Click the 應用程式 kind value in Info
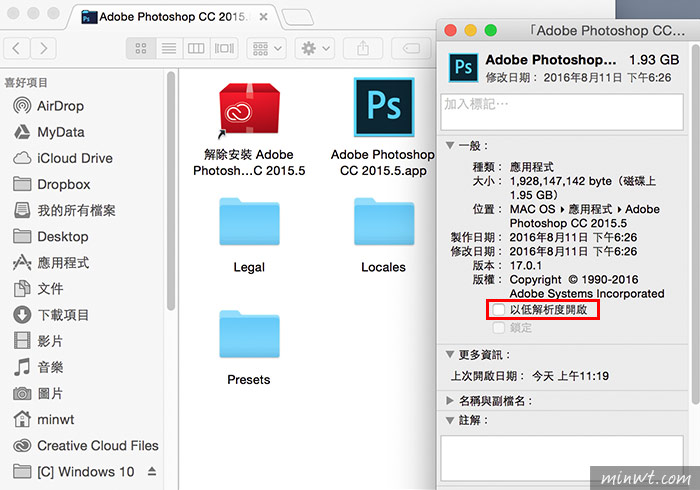700x490 pixels. (532, 167)
